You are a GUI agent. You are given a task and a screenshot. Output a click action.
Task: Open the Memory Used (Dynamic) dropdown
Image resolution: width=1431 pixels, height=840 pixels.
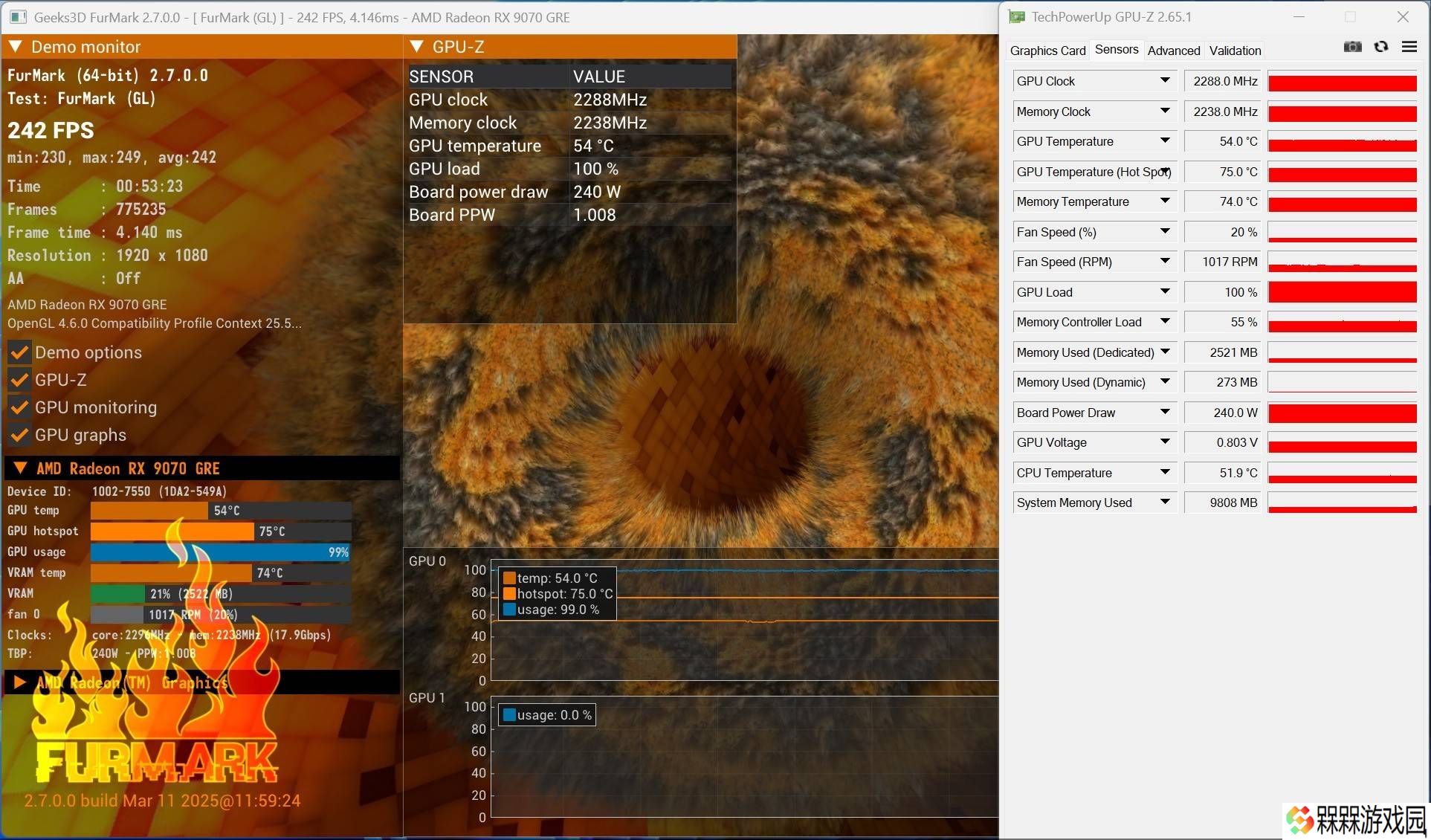click(1165, 382)
